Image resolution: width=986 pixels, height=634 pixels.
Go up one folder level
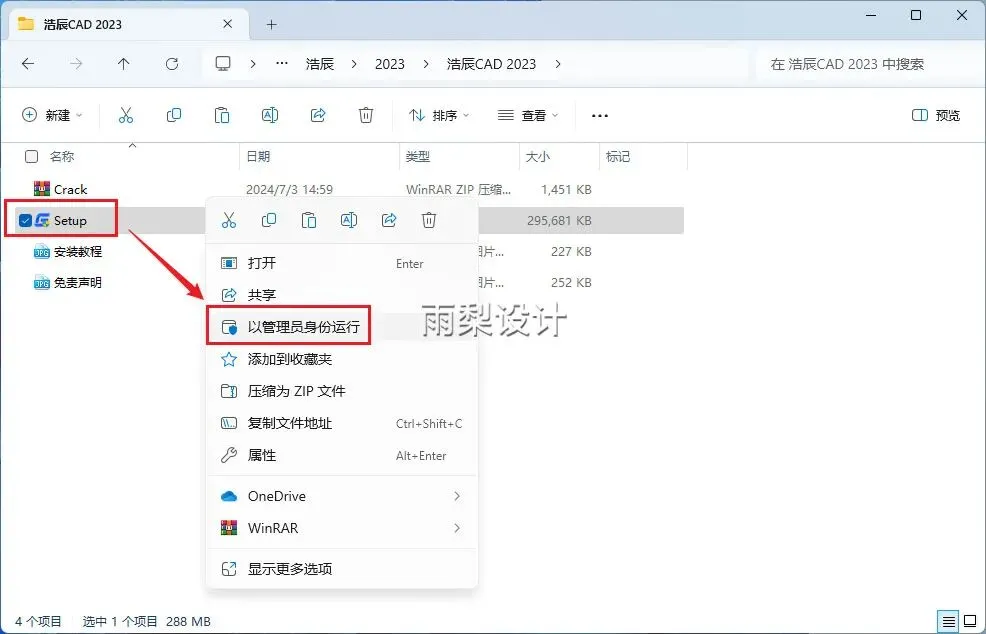tap(124, 64)
